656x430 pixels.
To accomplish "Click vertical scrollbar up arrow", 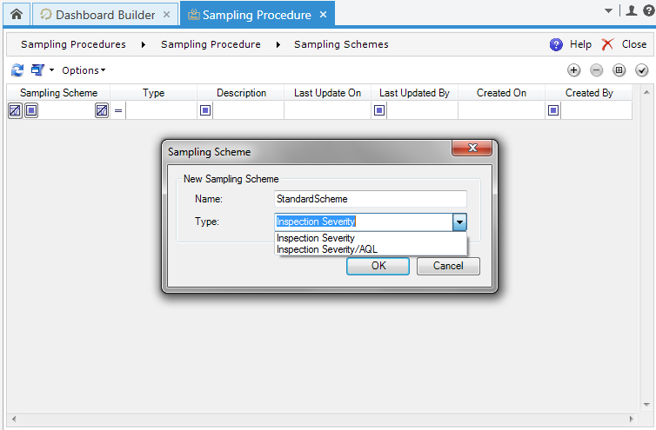I will pyautogui.click(x=646, y=92).
